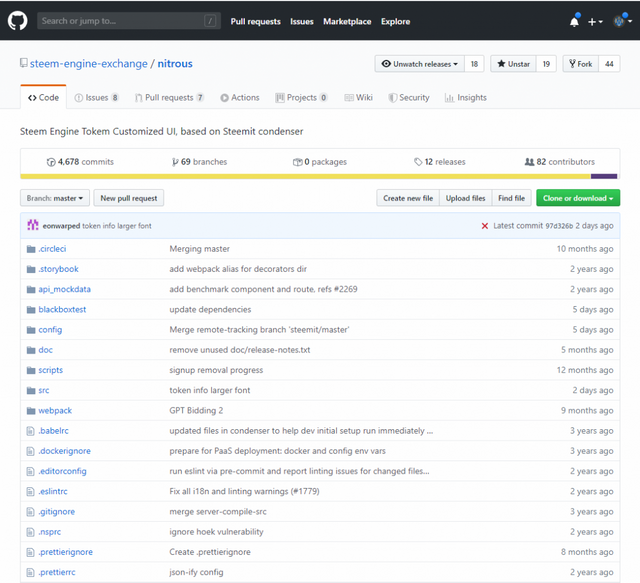Screen dimensions: 640x583
Task: View the 18 watchers count
Action: 474,64
